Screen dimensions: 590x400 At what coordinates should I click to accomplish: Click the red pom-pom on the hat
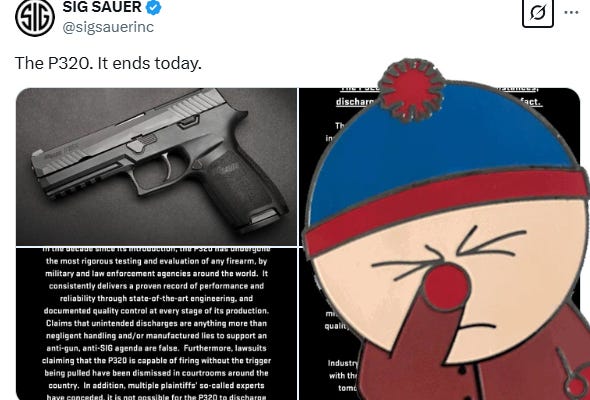411,90
